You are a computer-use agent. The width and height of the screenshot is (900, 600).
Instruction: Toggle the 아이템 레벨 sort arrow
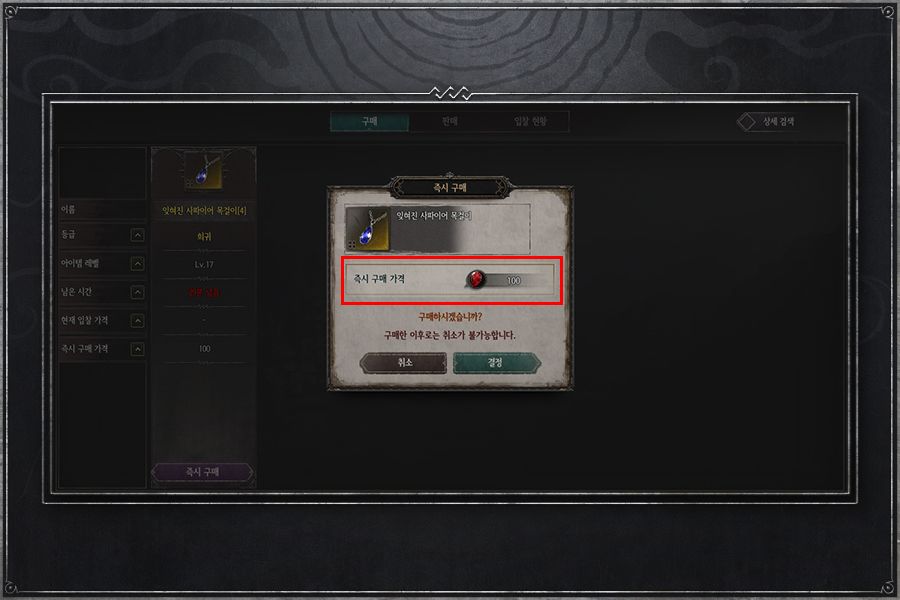137,264
